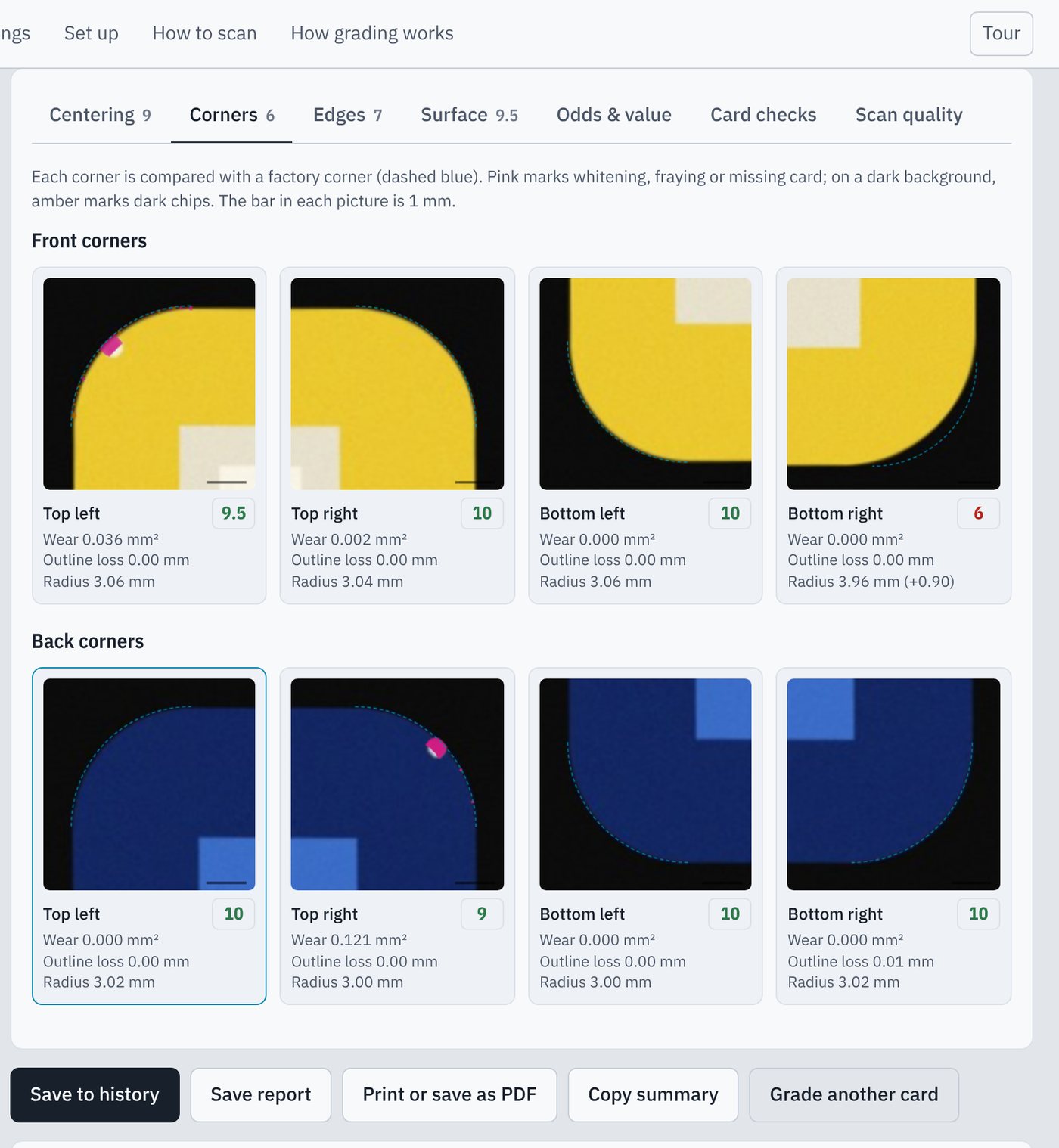1059x1148 pixels.
Task: Open How grading works link
Action: [x=372, y=33]
